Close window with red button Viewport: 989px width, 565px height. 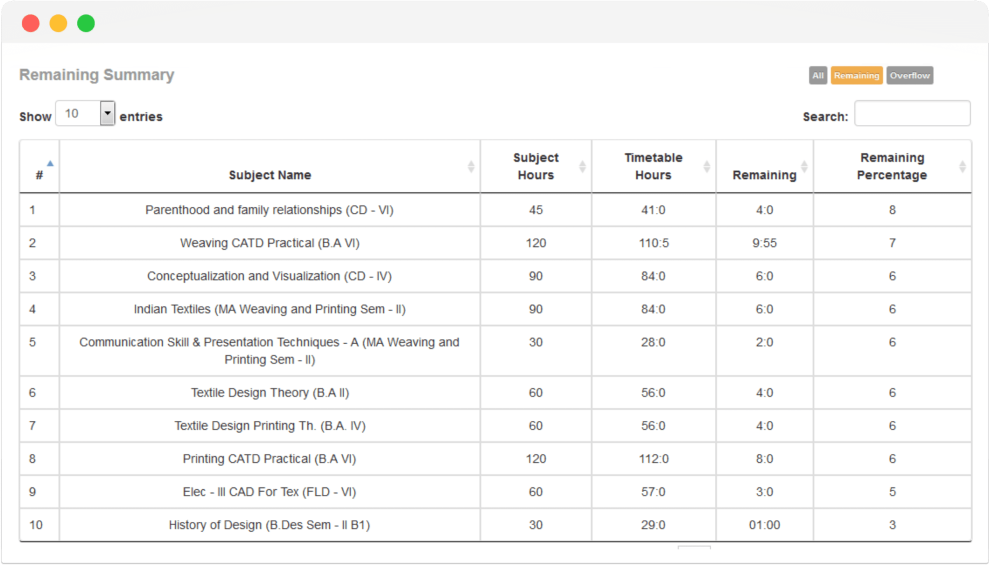pyautogui.click(x=30, y=23)
